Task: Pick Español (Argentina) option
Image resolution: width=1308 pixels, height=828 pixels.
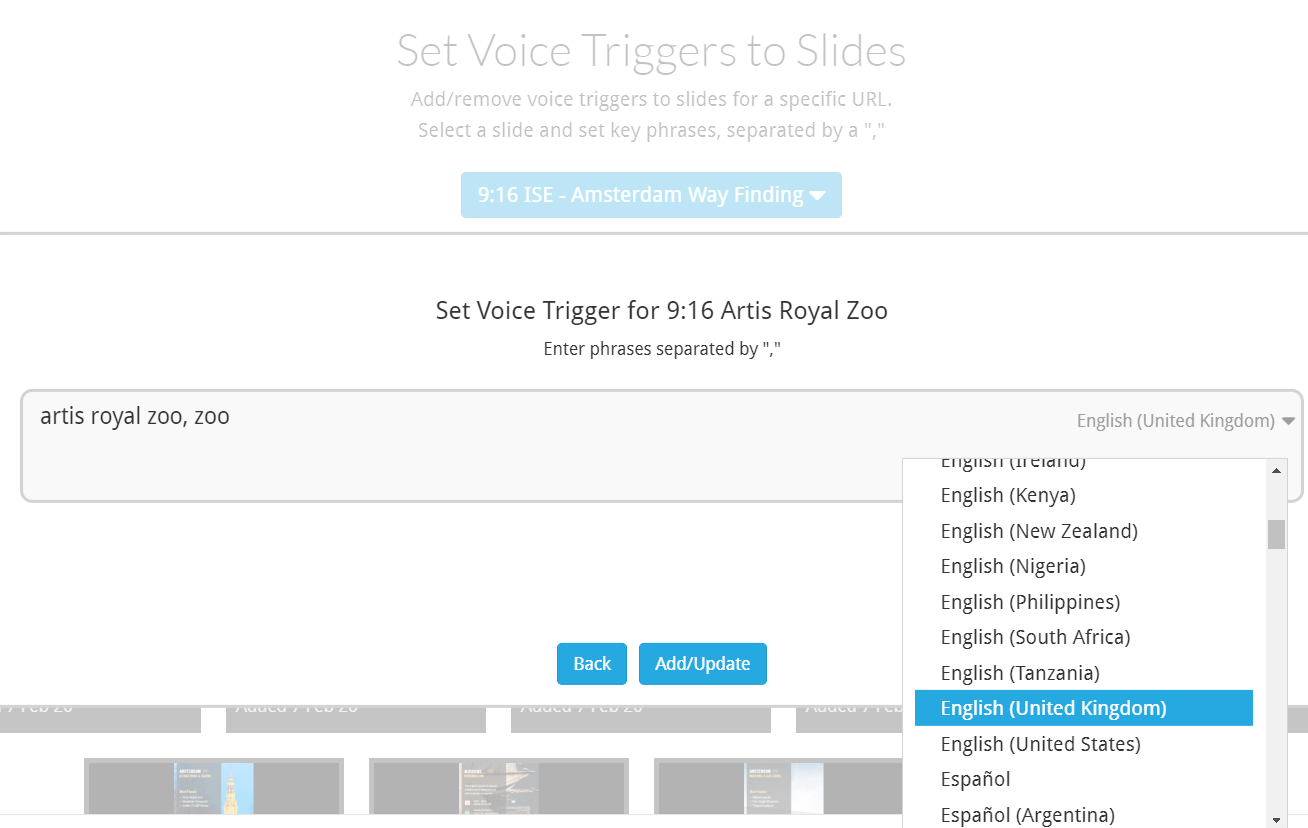Action: [1027, 815]
